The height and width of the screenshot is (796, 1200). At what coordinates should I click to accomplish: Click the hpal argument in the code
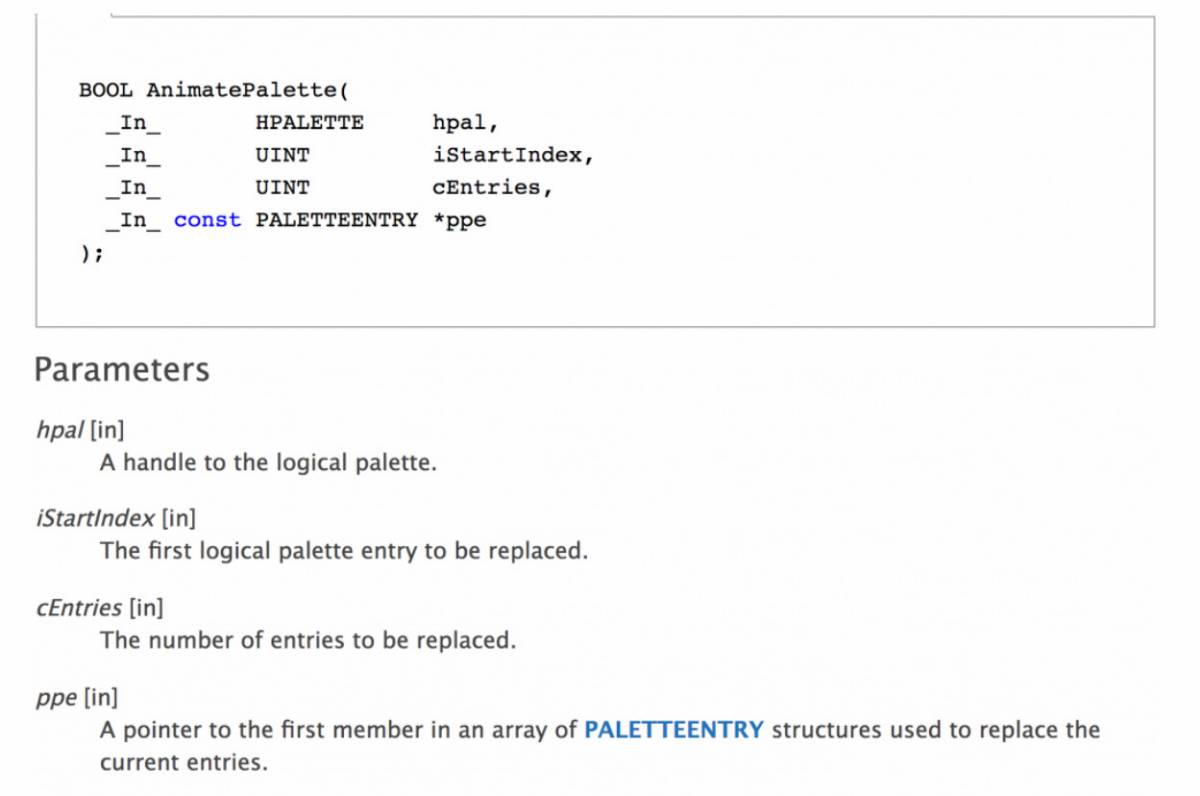pos(464,123)
